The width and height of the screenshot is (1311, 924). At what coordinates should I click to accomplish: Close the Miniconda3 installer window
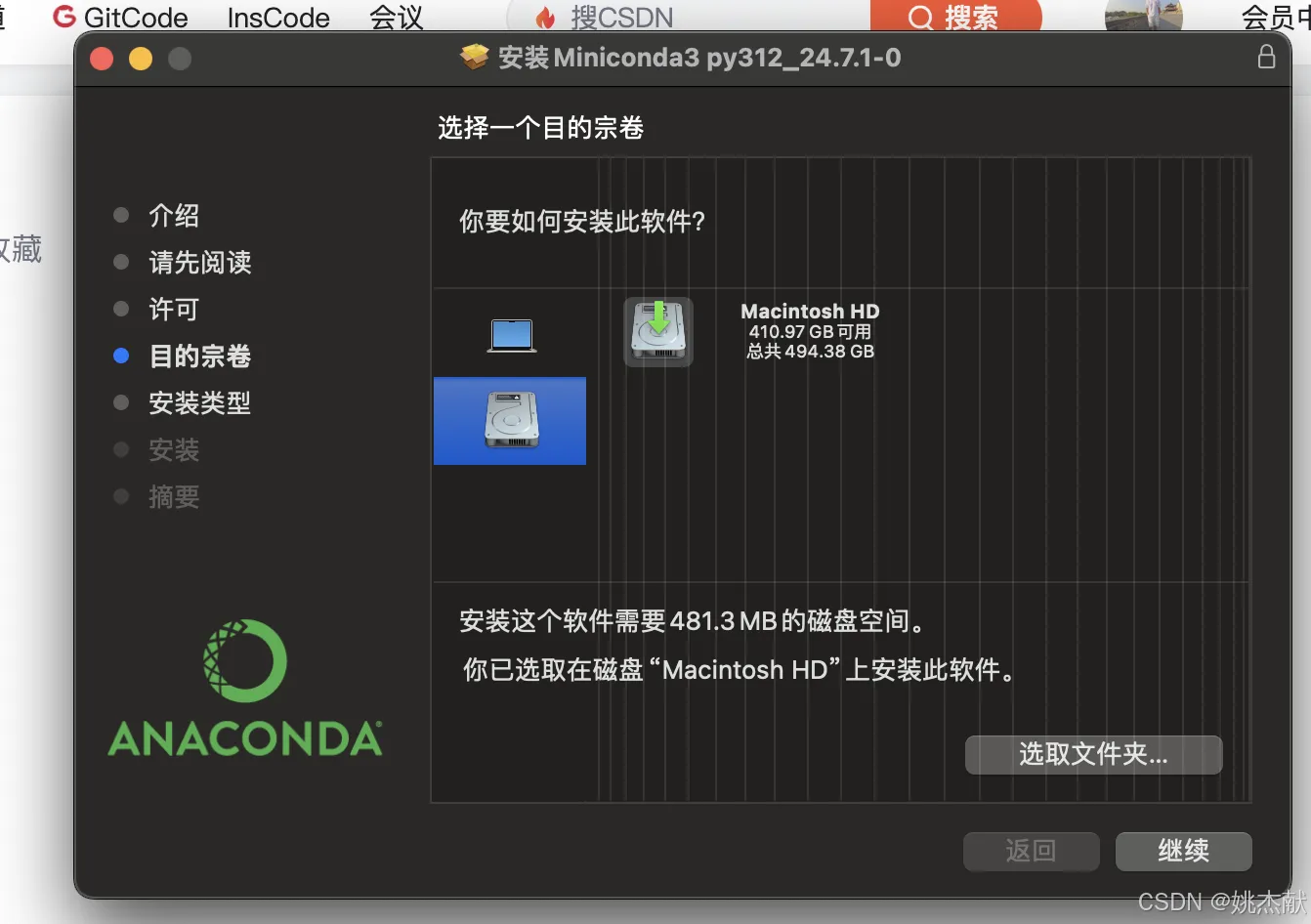102,59
